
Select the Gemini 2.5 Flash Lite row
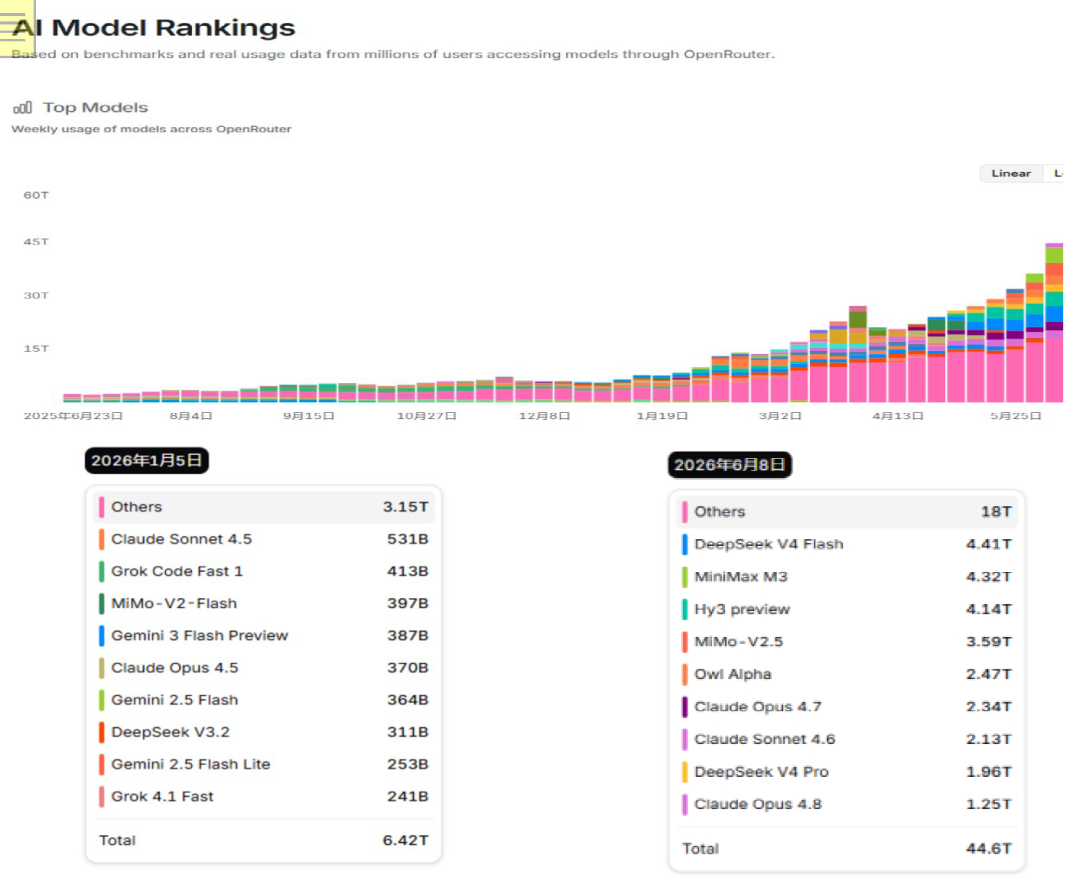[264, 764]
